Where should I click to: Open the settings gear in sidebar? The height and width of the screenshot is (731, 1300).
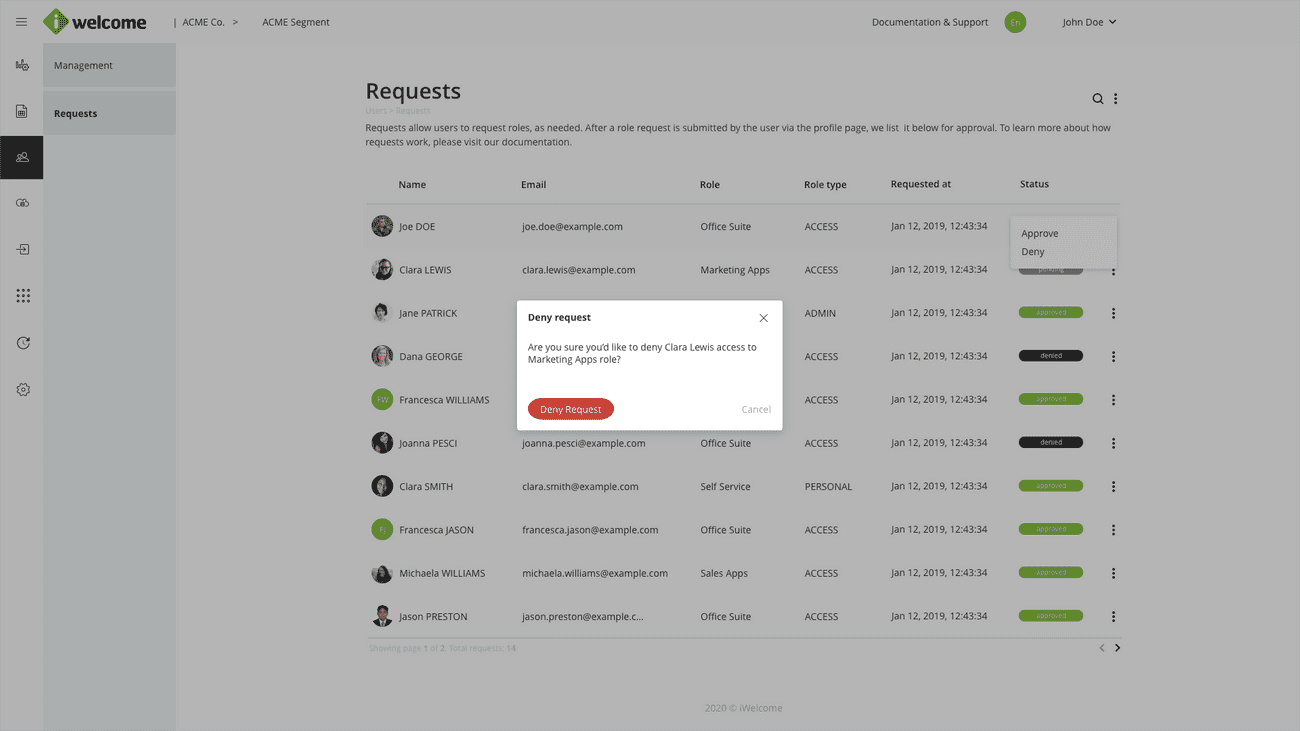click(x=22, y=389)
